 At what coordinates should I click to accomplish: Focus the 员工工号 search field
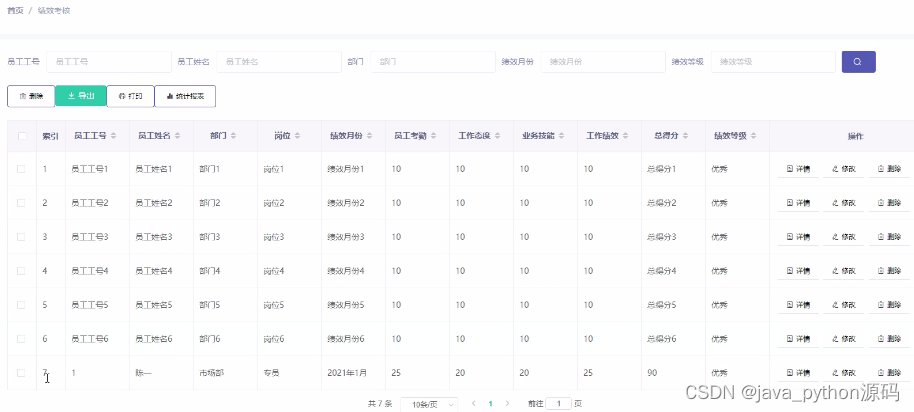click(109, 62)
